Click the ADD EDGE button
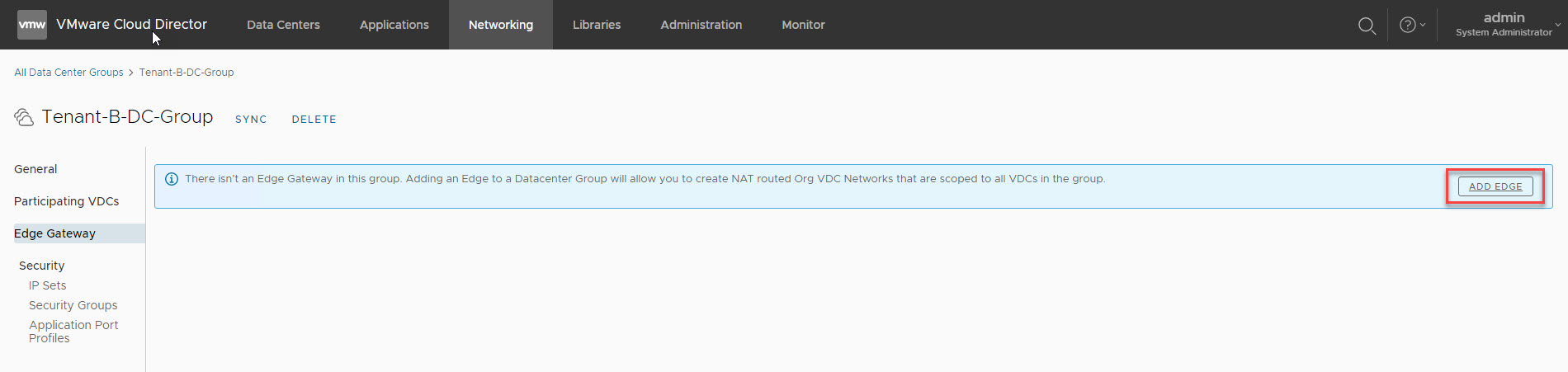This screenshot has height=372, width=1568. pos(1495,186)
